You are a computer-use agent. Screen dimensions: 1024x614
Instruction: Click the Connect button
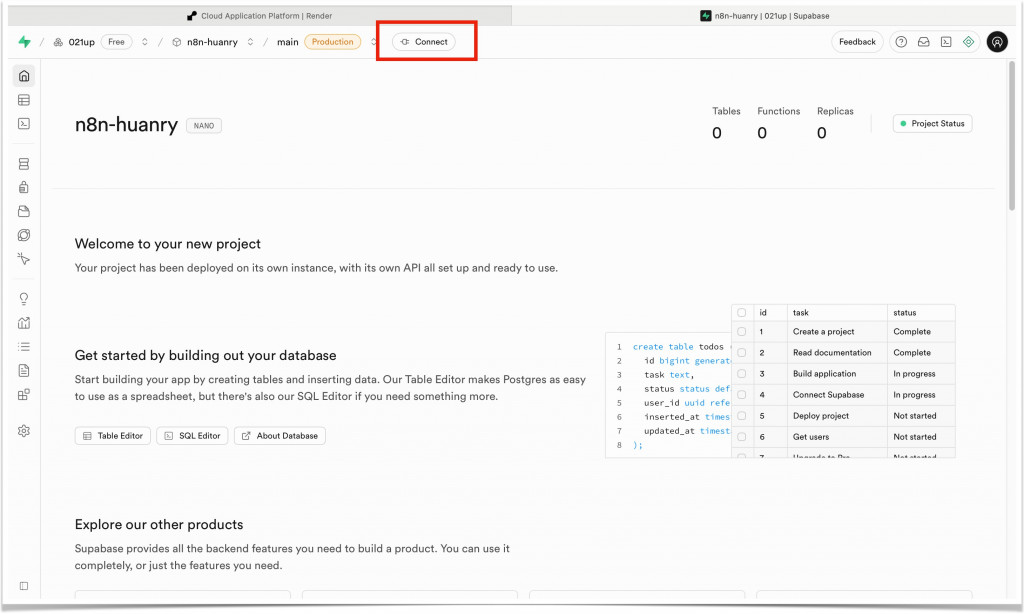tap(424, 42)
